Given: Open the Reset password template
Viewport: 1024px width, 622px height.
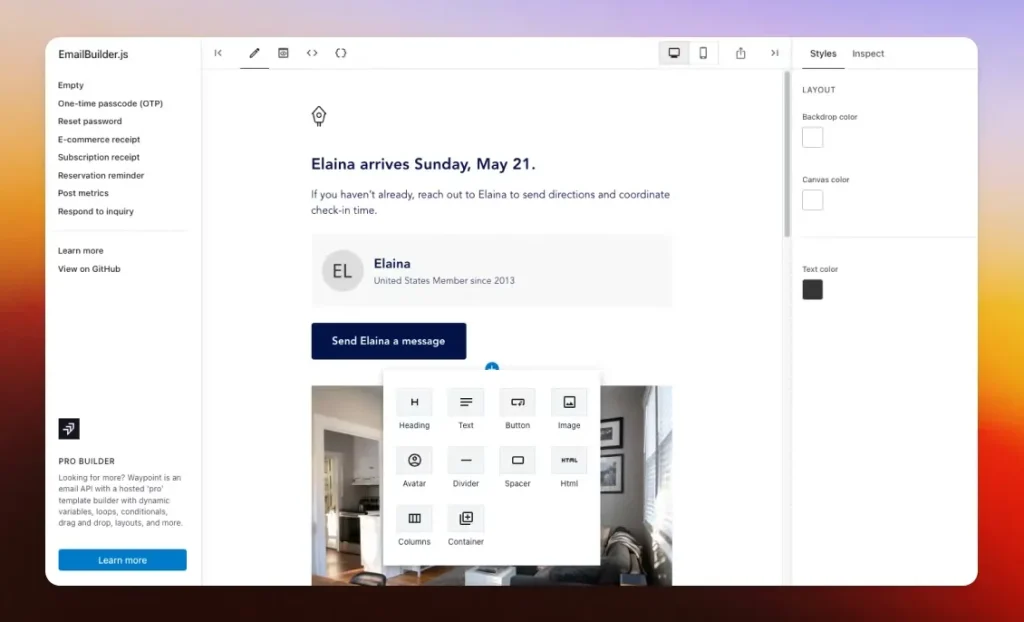Looking at the screenshot, I should point(90,121).
